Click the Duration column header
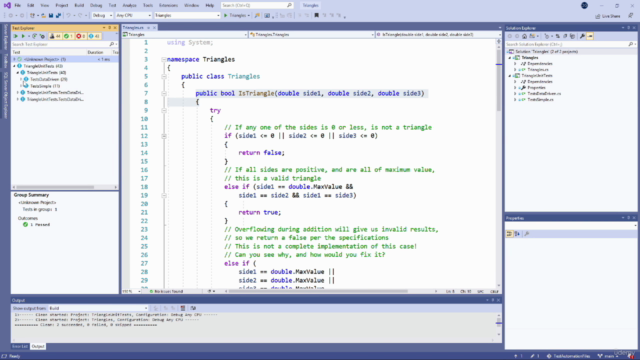This screenshot has height=360, width=640. 95,52
